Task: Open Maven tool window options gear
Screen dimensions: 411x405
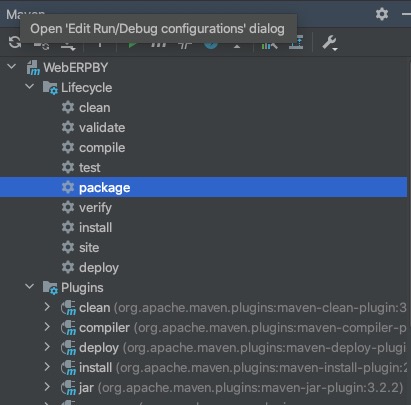Action: 382,14
